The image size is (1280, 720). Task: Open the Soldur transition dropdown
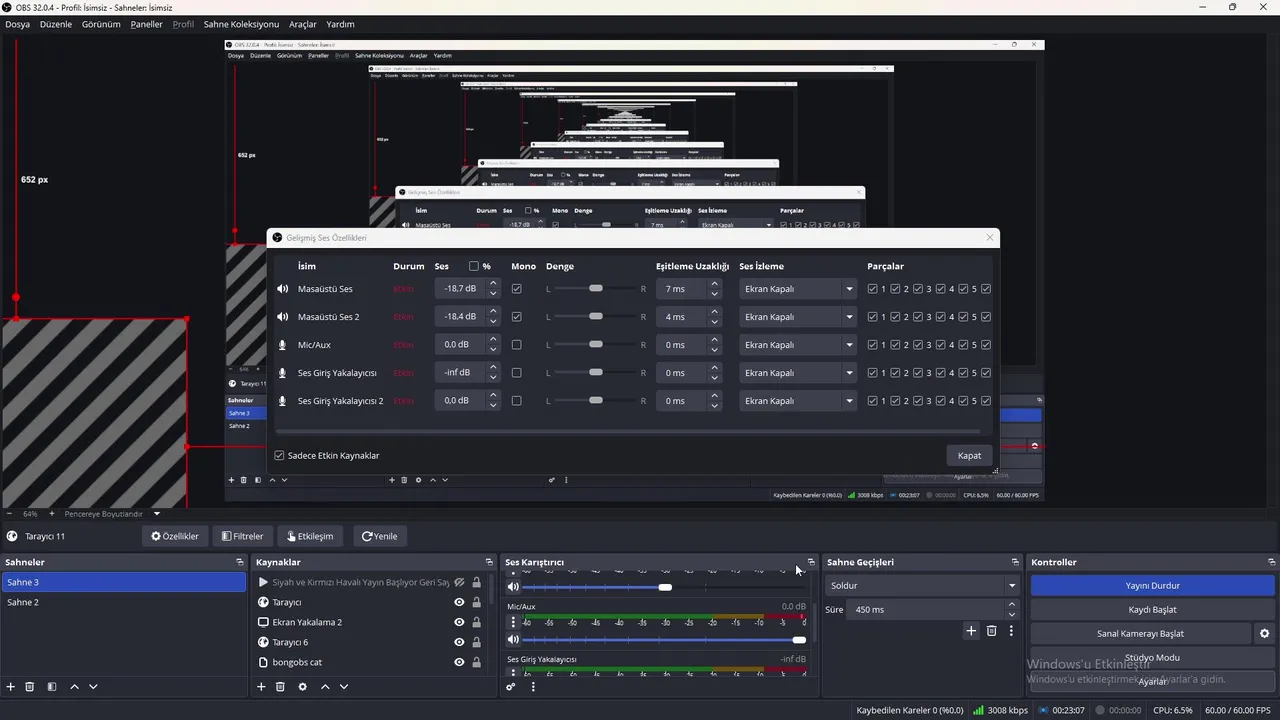[922, 586]
